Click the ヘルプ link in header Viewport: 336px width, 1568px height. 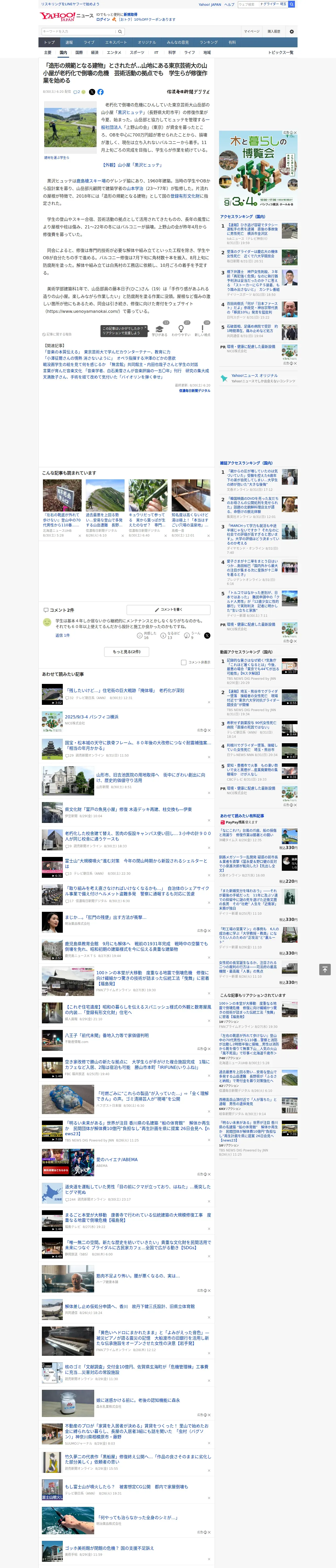point(229,4)
